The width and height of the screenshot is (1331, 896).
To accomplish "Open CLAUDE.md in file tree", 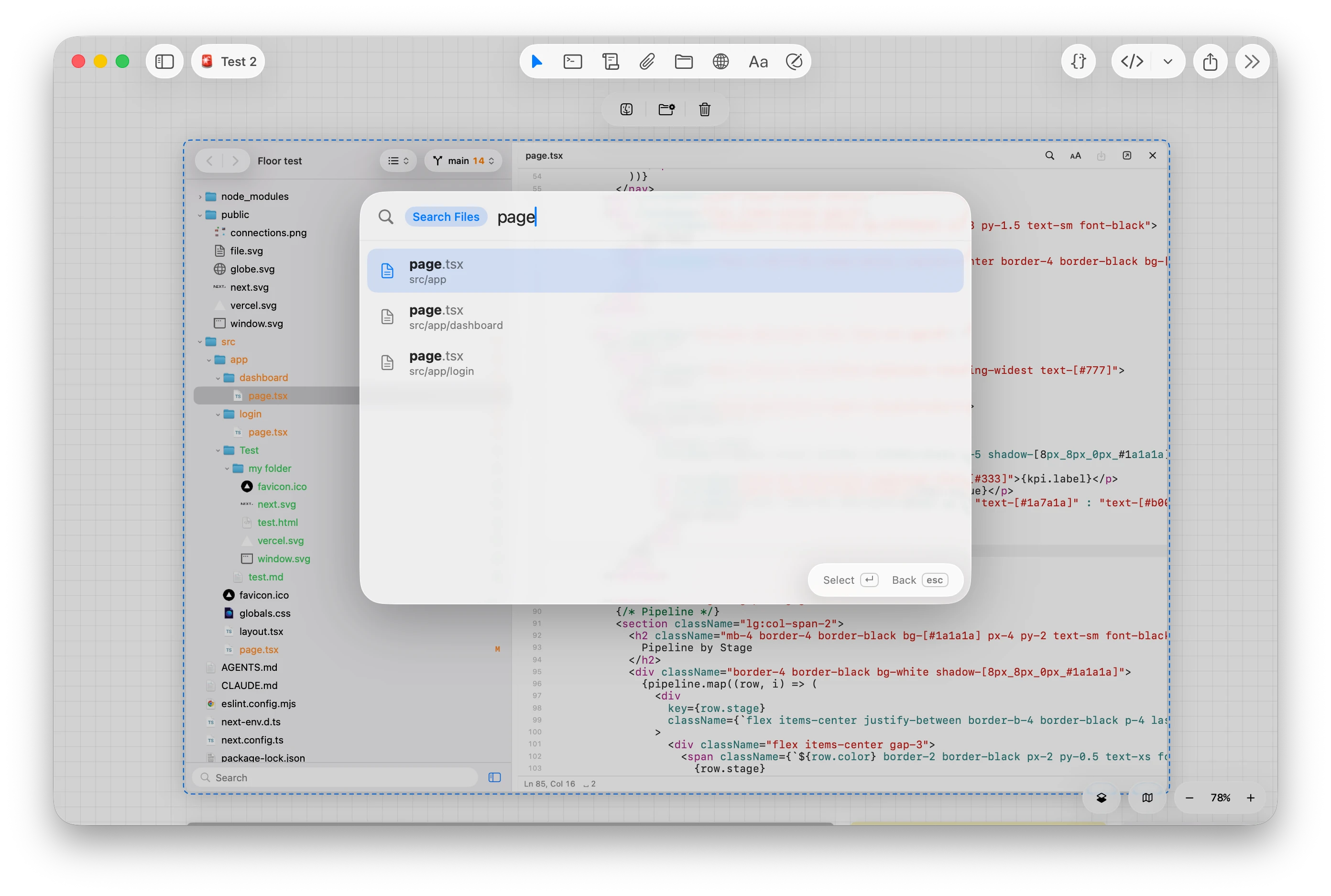I will [249, 686].
